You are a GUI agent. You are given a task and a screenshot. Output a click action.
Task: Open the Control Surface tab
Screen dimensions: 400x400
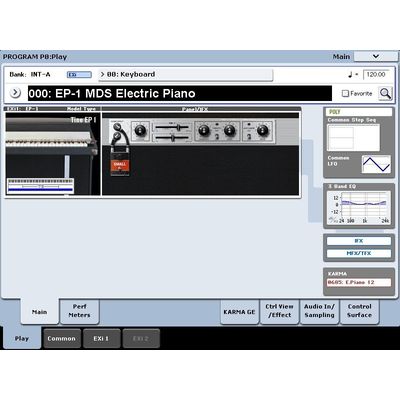point(359,311)
